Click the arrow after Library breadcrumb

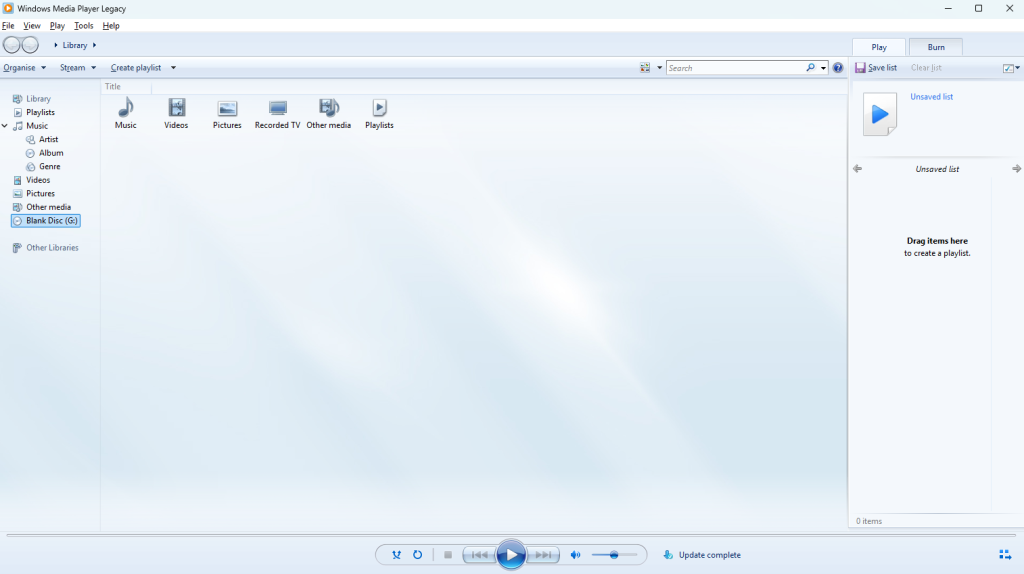[95, 46]
